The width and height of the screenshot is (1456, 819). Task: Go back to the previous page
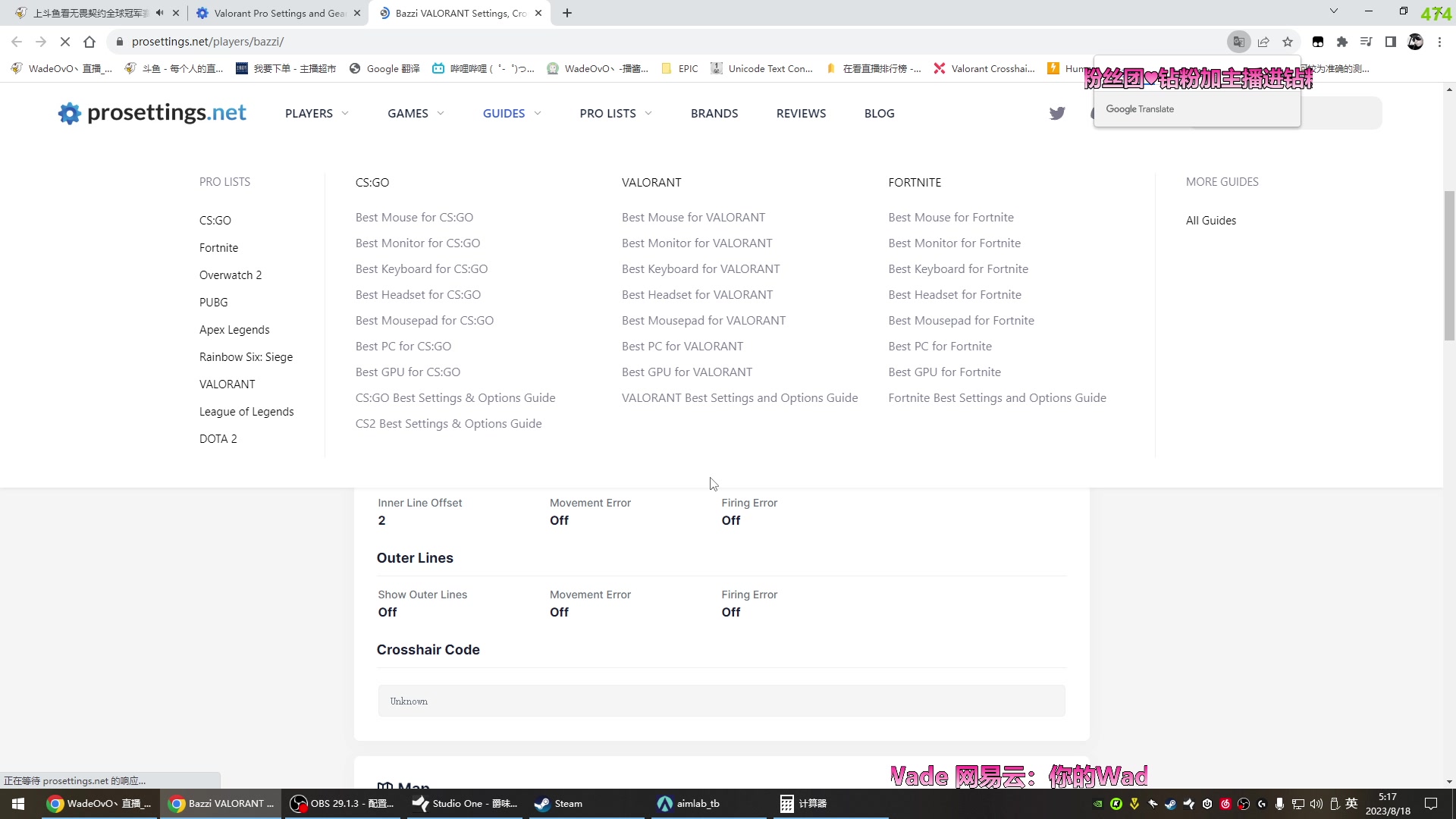[x=17, y=42]
